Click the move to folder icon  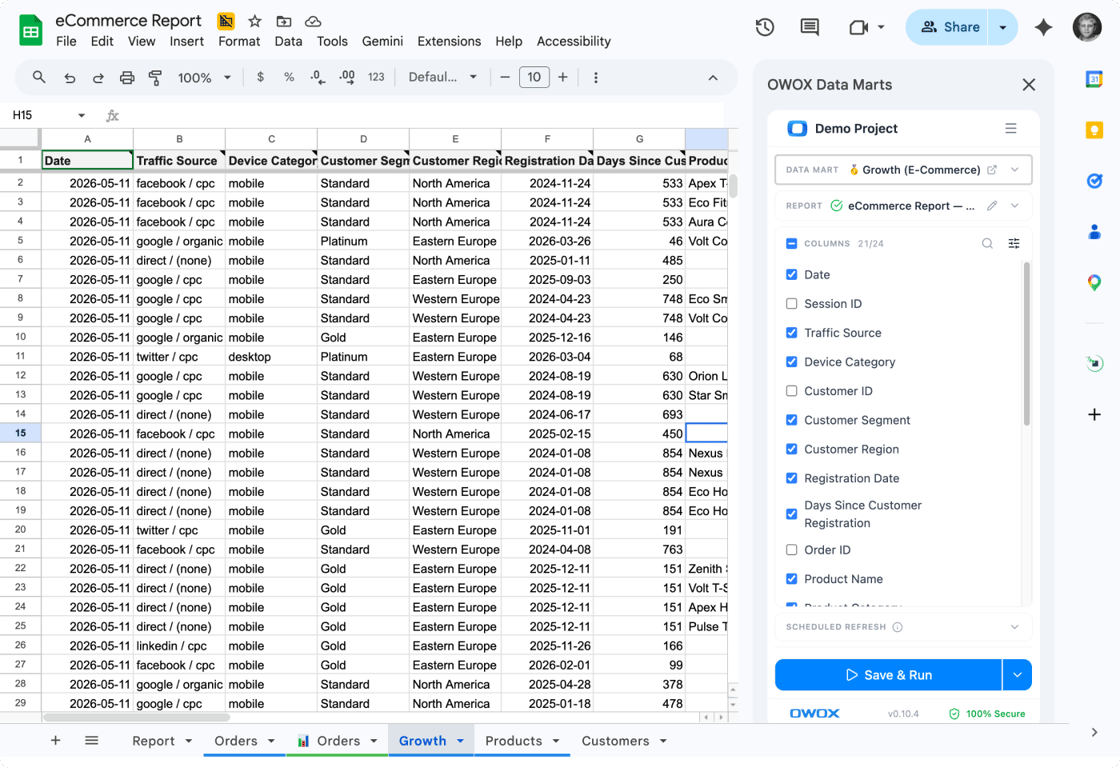pos(284,21)
